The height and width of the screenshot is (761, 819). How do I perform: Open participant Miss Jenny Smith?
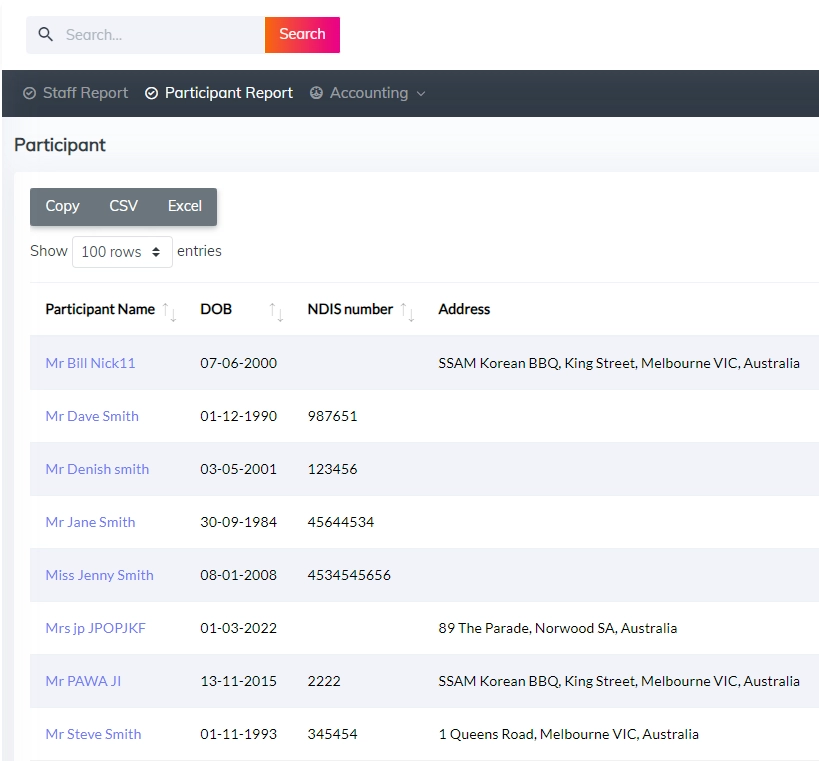coord(100,575)
